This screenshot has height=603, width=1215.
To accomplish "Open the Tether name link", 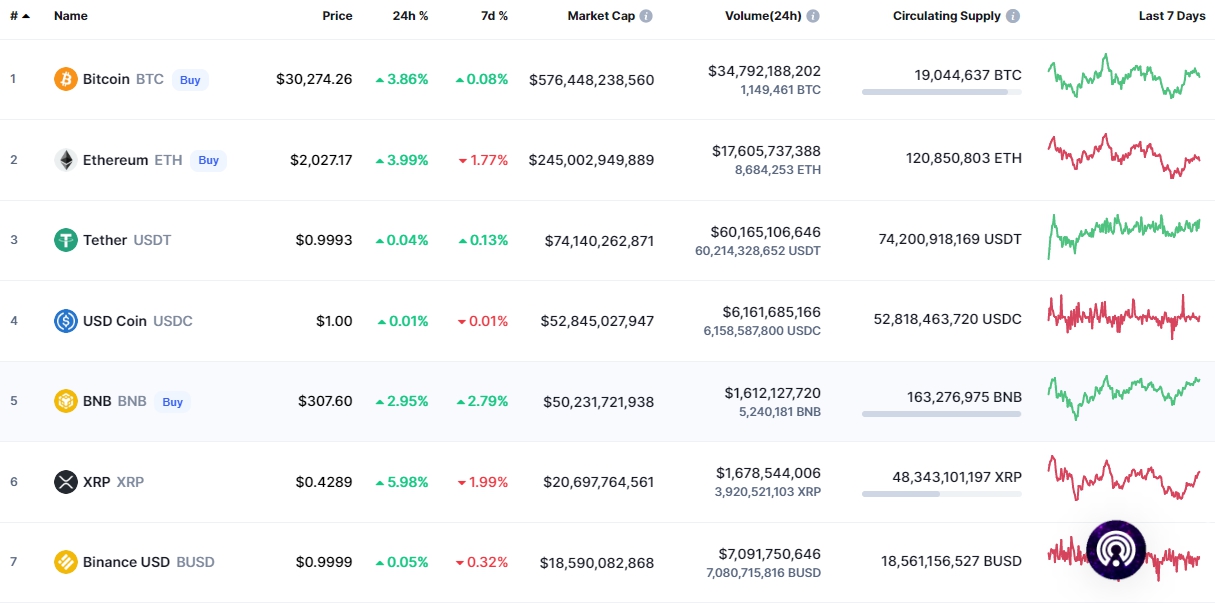I will (105, 240).
